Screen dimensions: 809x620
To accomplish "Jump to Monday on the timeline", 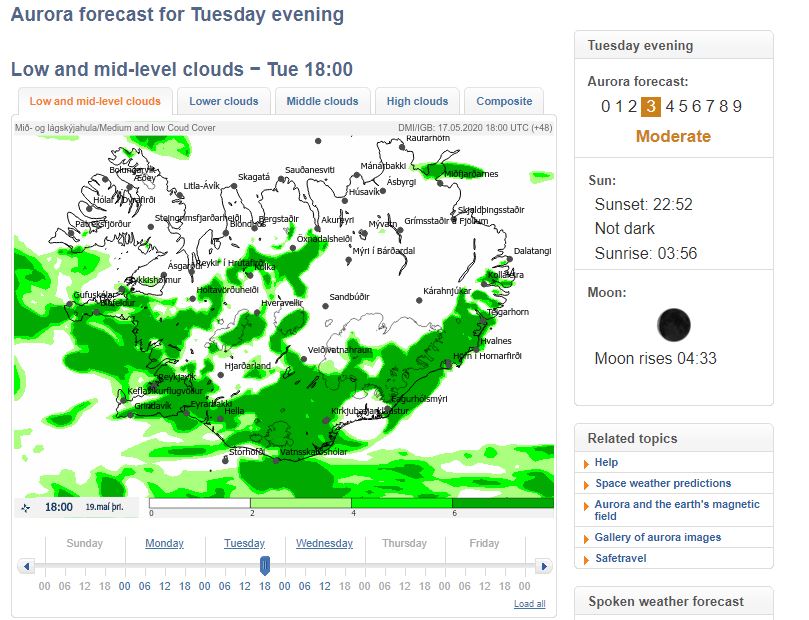I will point(164,544).
